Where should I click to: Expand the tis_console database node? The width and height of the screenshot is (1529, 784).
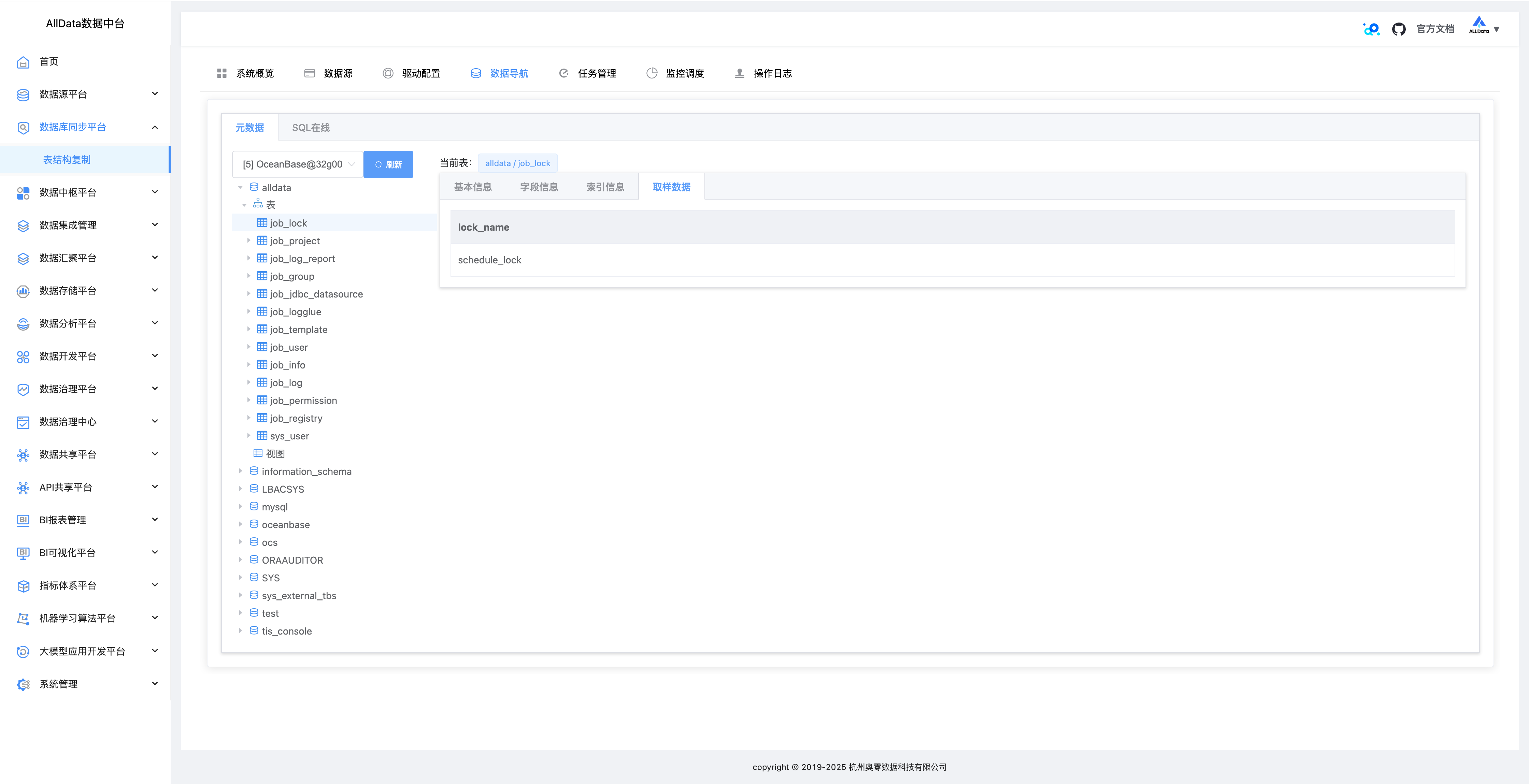[x=240, y=631]
